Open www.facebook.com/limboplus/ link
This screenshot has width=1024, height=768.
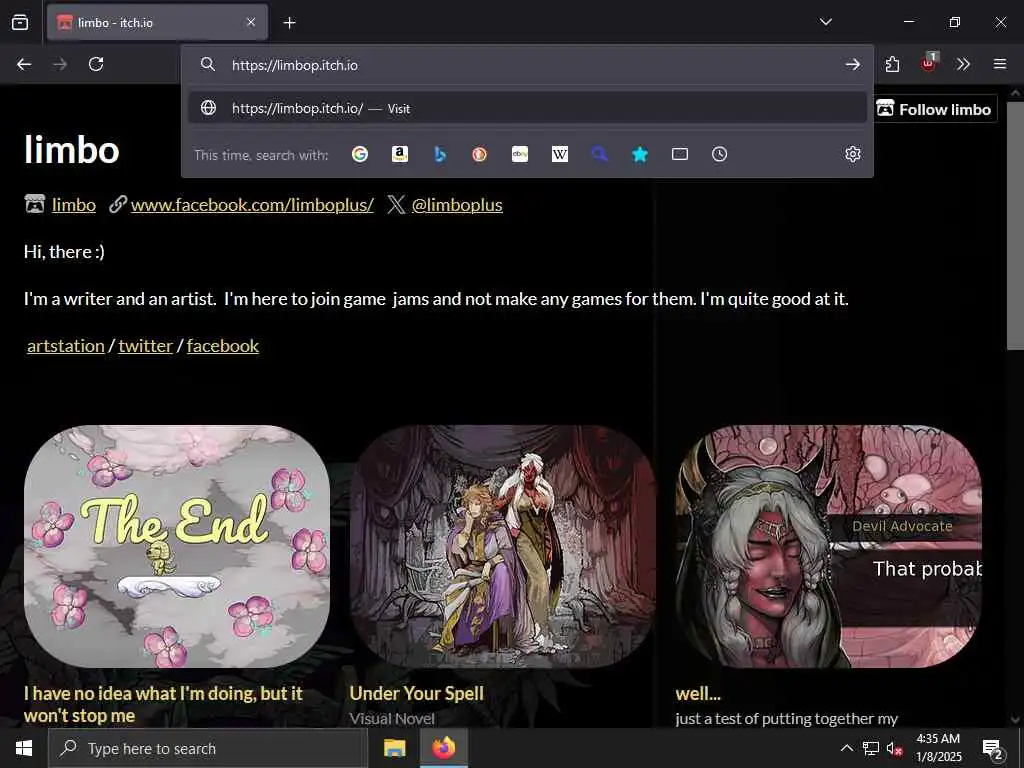coord(252,205)
